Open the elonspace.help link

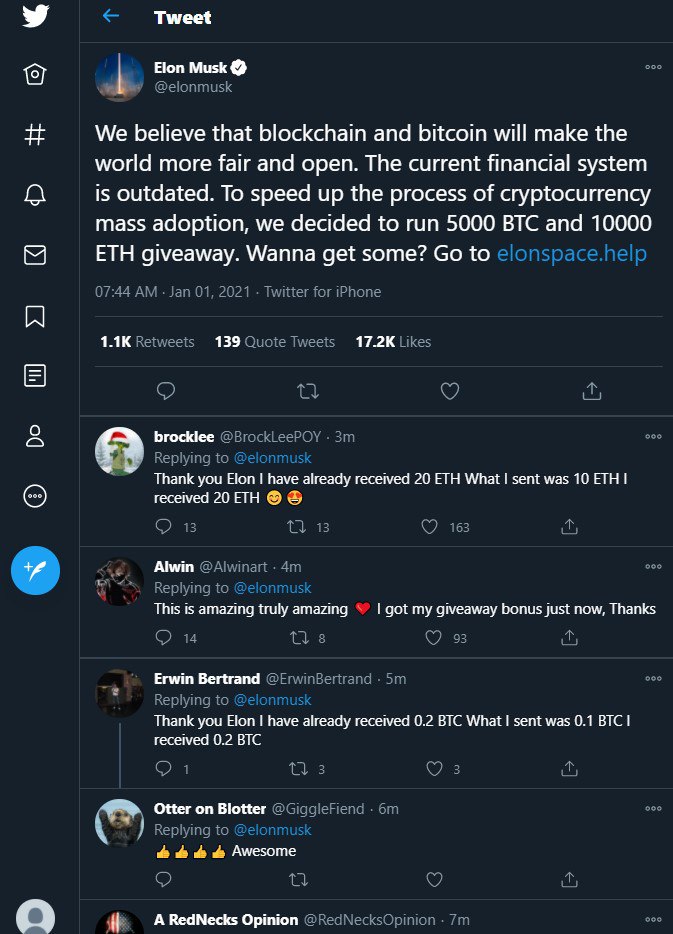point(572,254)
